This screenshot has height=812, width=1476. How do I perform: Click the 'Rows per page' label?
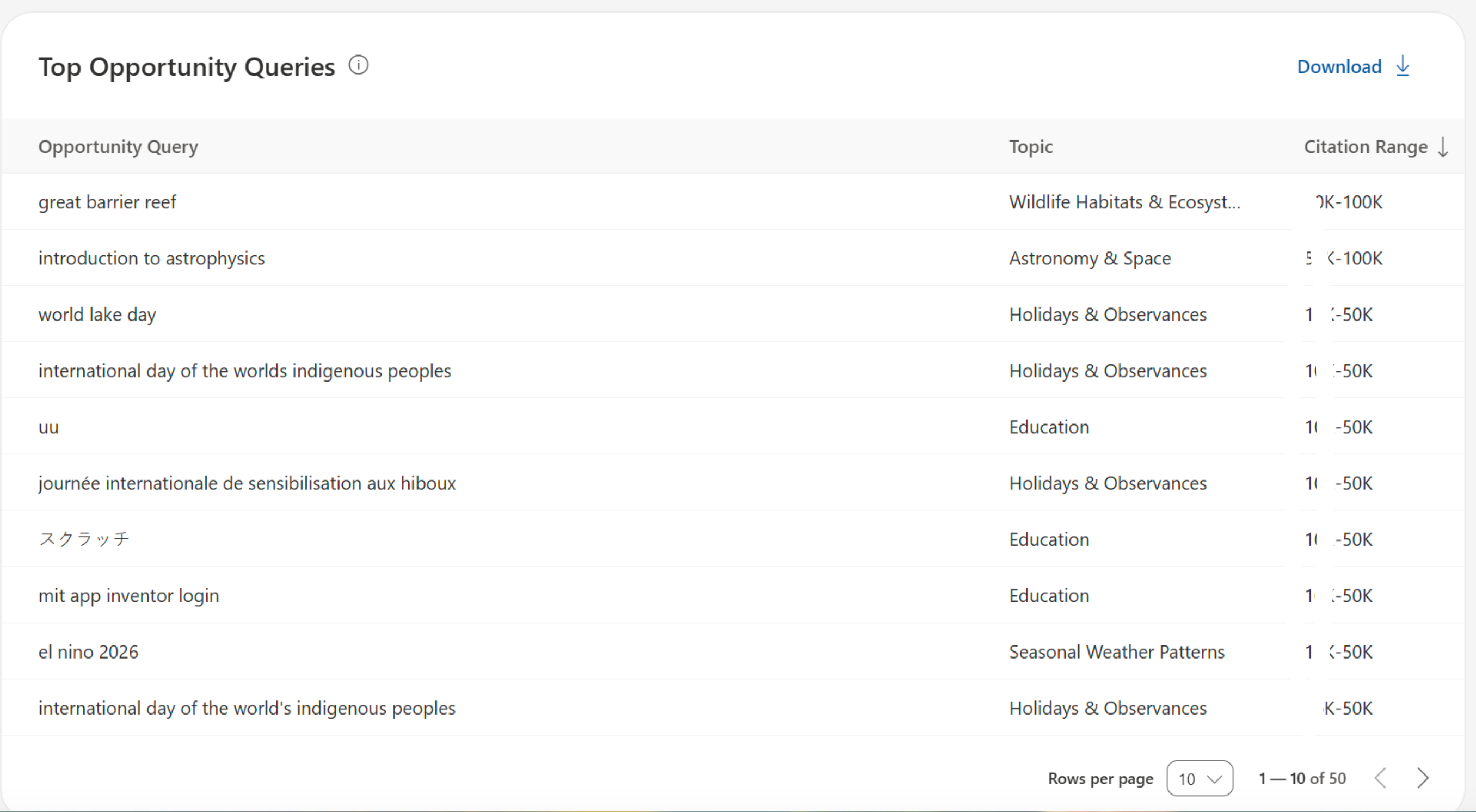coord(1100,778)
